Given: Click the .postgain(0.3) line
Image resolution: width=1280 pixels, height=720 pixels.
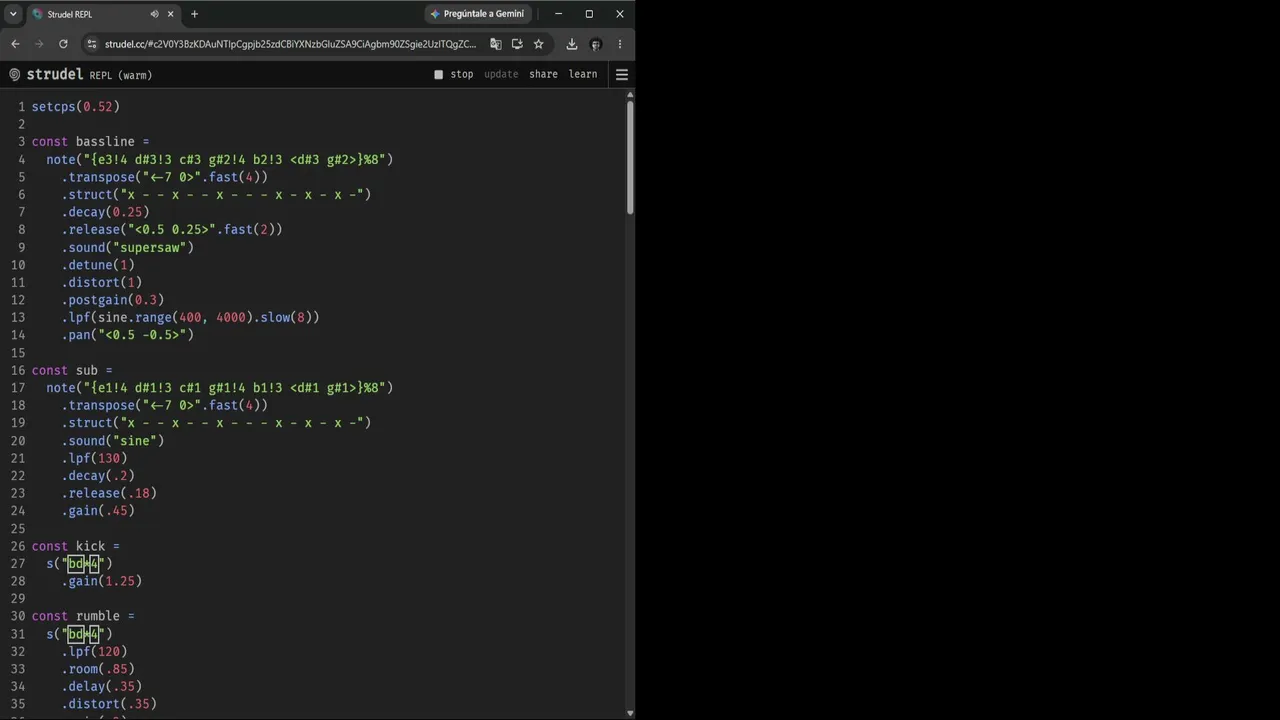Looking at the screenshot, I should click(x=113, y=300).
